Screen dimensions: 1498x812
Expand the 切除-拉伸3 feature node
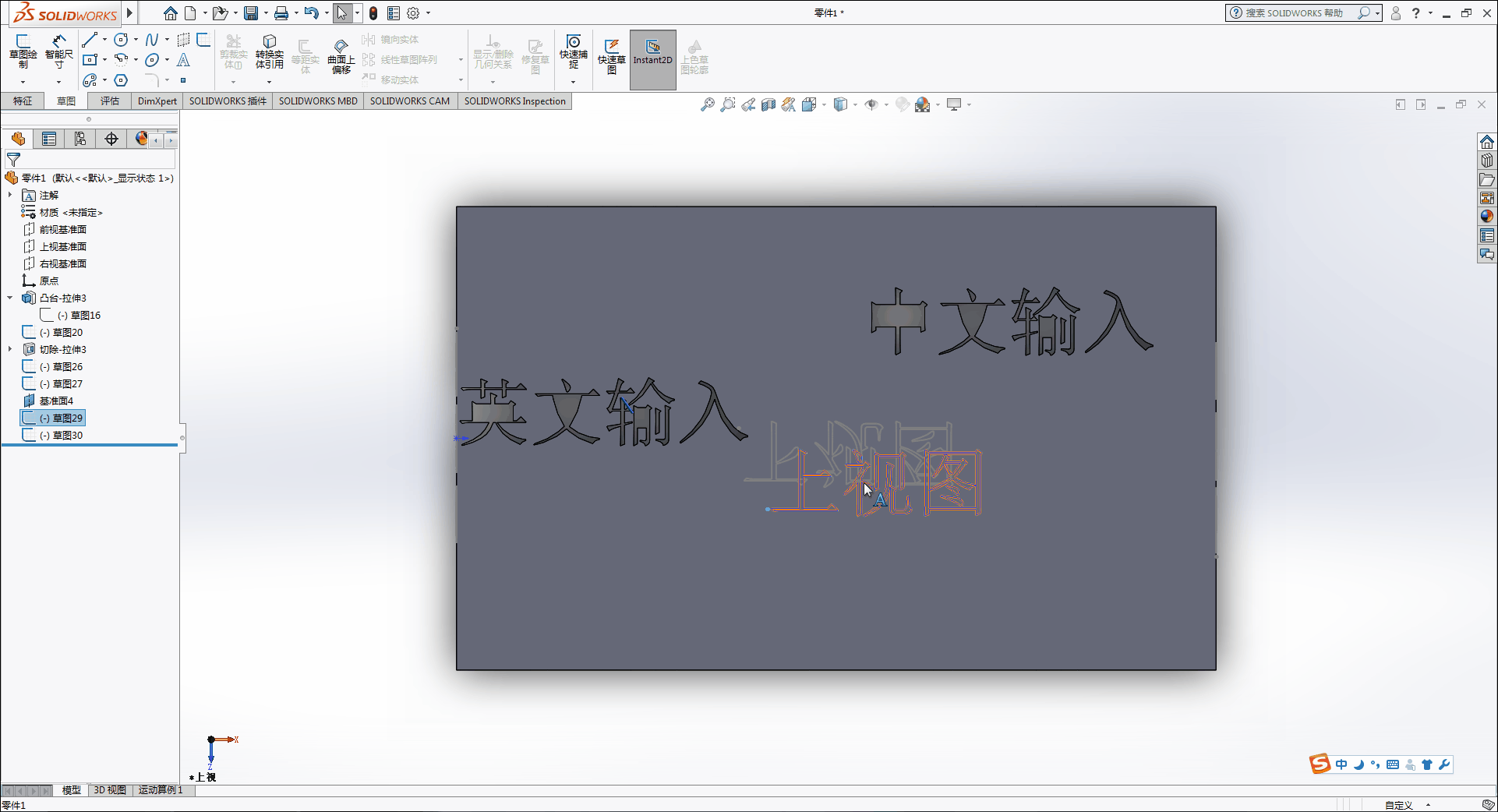point(9,349)
